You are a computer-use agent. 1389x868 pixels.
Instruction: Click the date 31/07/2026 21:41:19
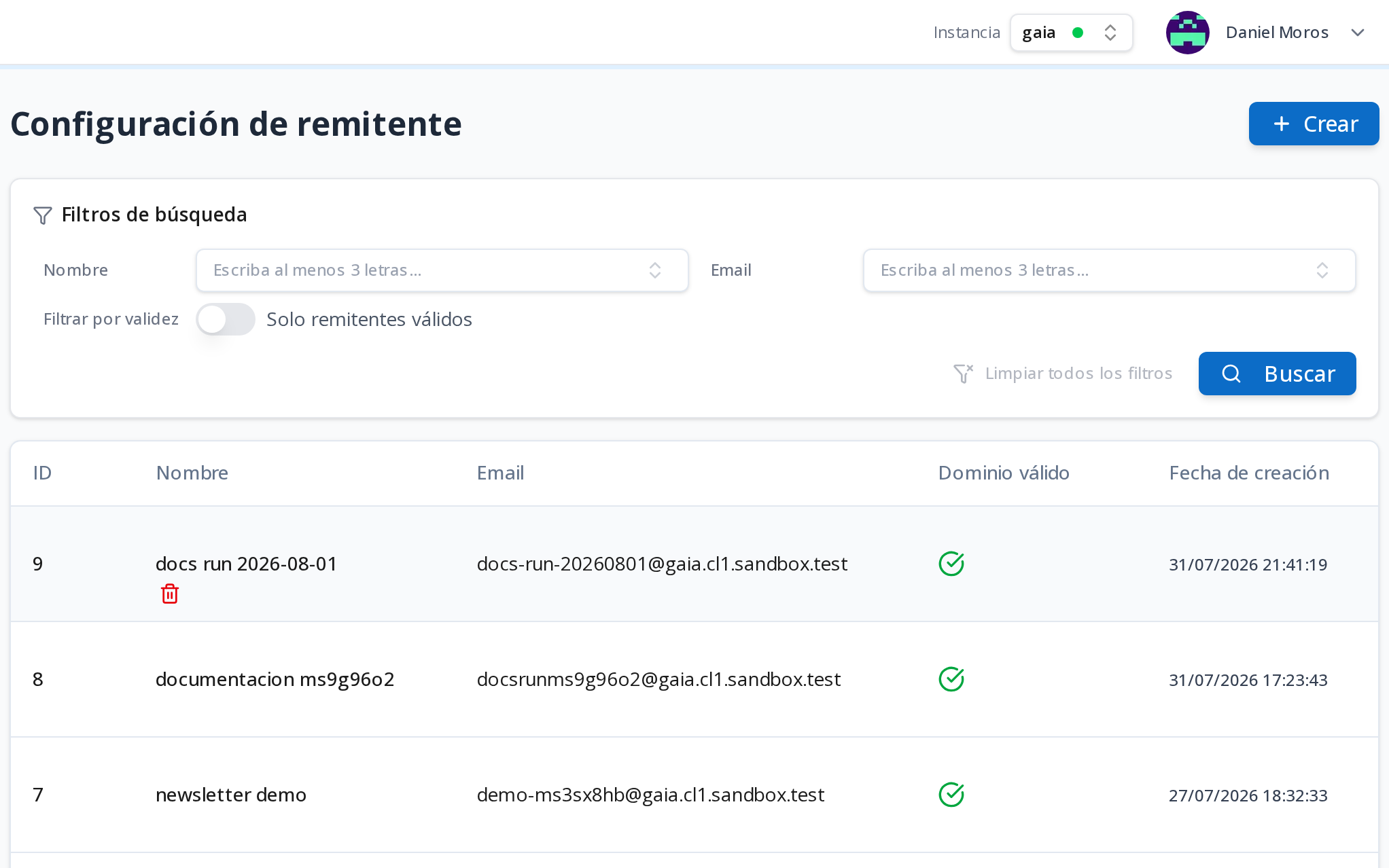[1248, 564]
